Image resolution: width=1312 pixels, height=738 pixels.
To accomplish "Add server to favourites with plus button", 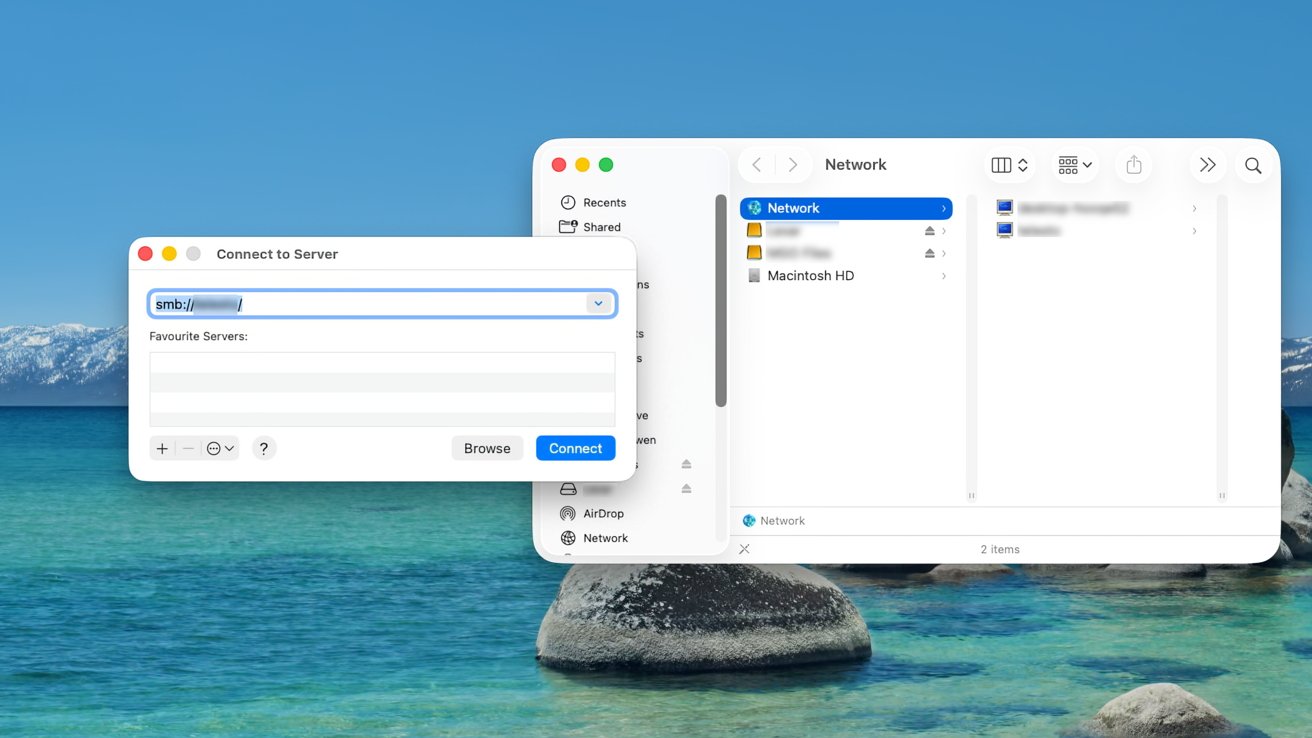I will point(162,449).
